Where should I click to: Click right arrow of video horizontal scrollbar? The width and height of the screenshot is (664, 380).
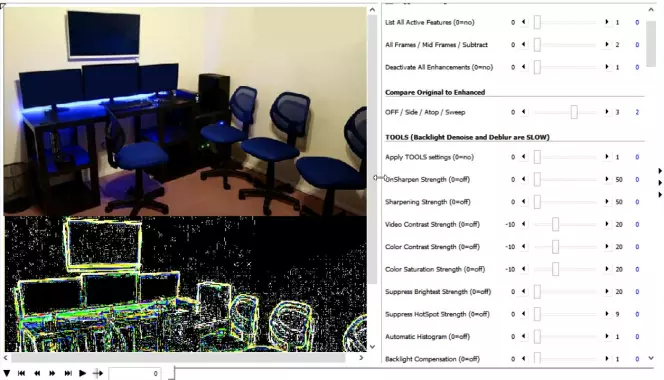[361, 358]
